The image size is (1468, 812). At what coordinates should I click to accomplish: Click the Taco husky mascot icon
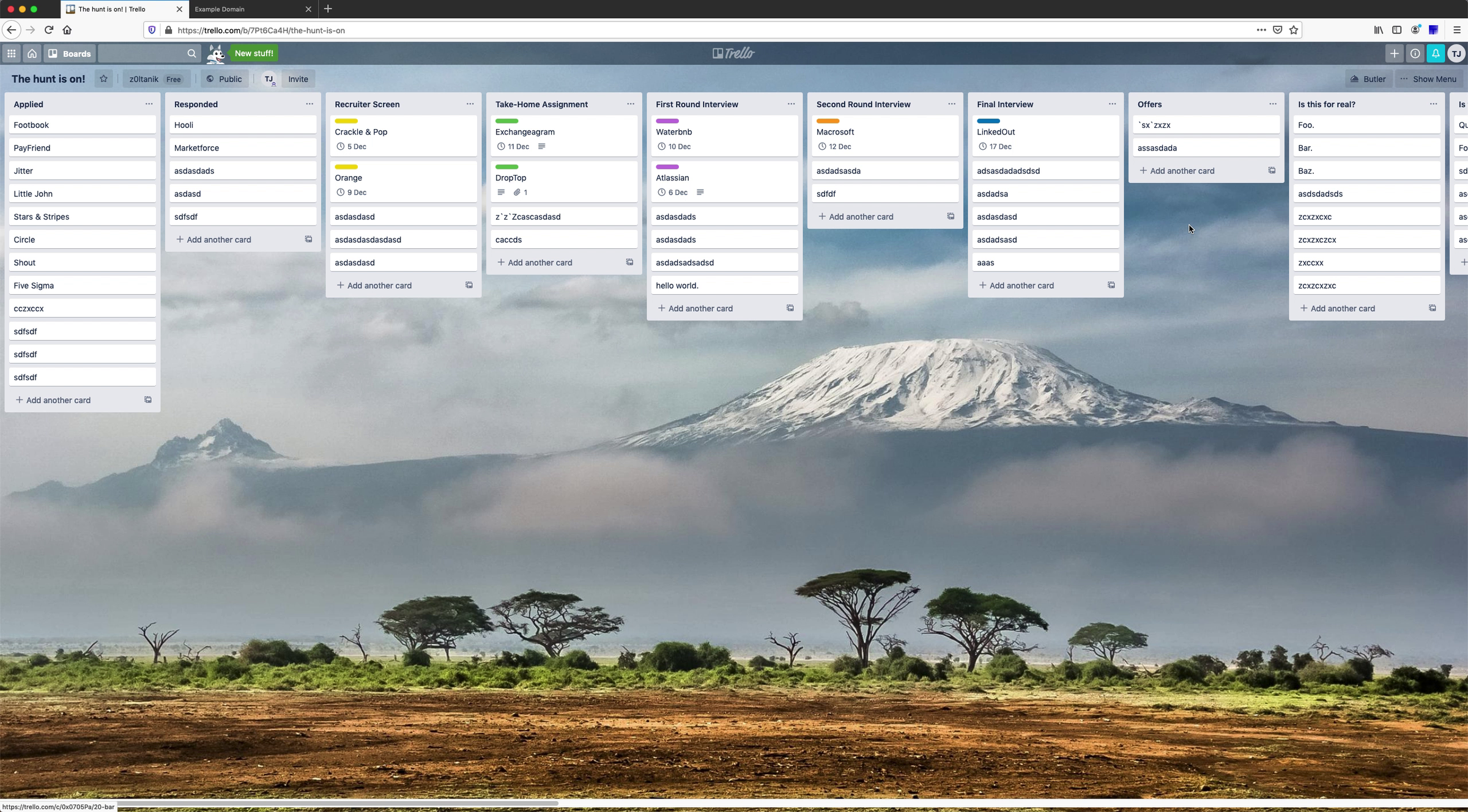coord(215,54)
